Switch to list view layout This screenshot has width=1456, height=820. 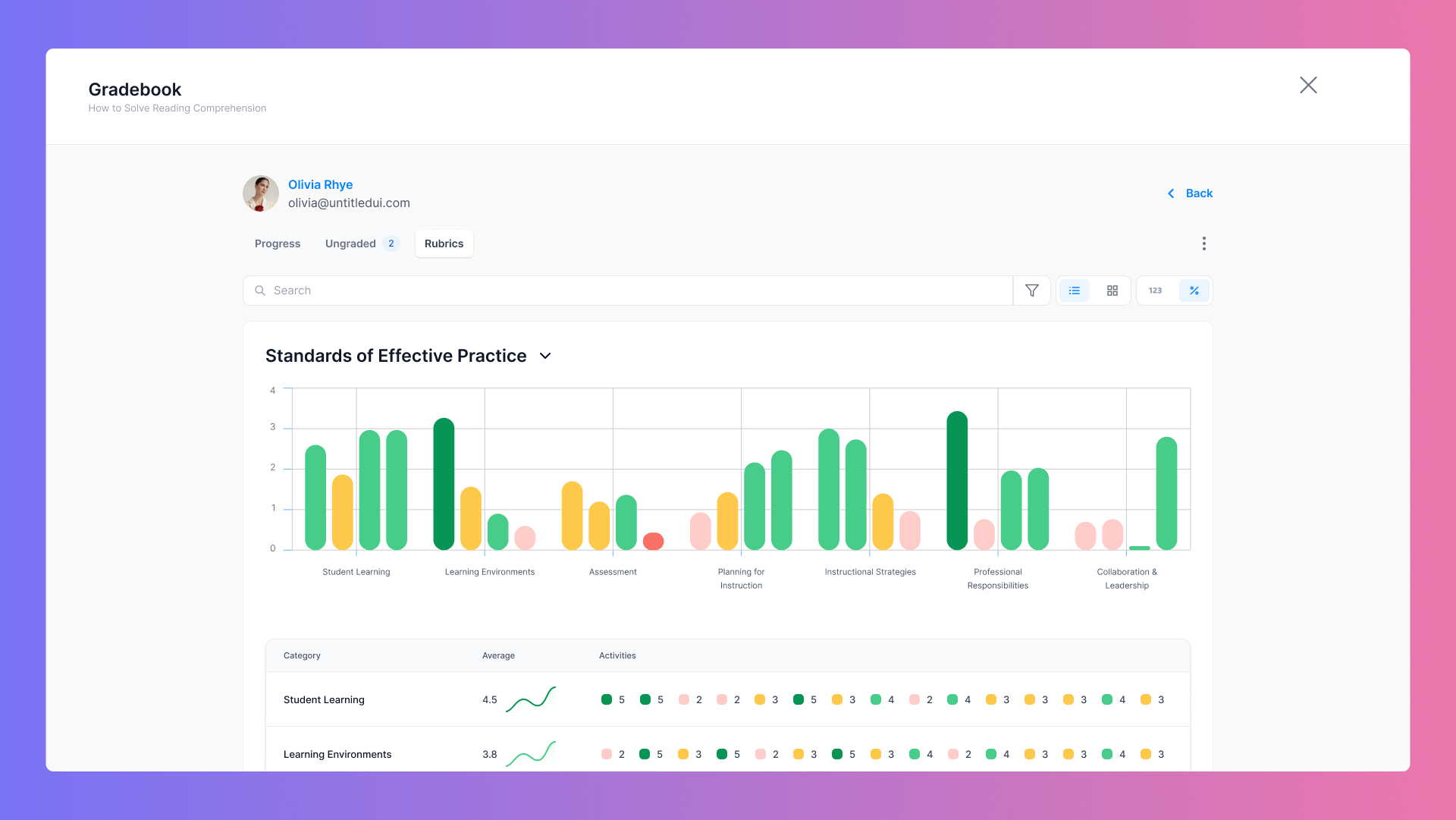1075,291
